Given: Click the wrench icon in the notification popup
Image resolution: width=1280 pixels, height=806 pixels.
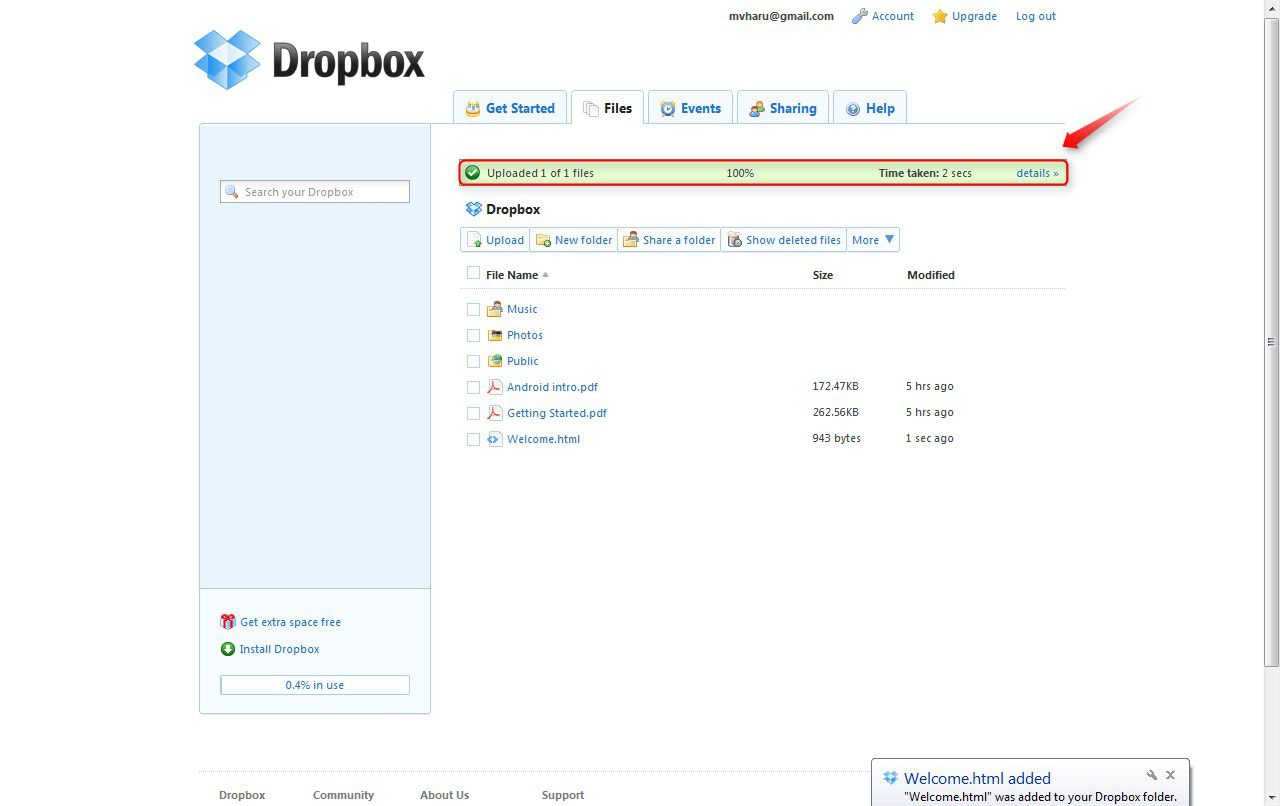Looking at the screenshot, I should tap(1152, 775).
